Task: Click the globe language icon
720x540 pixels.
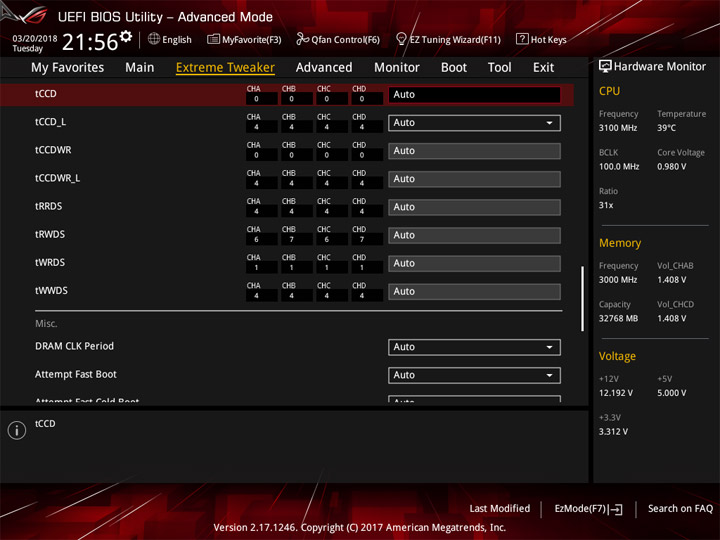Action: click(154, 39)
